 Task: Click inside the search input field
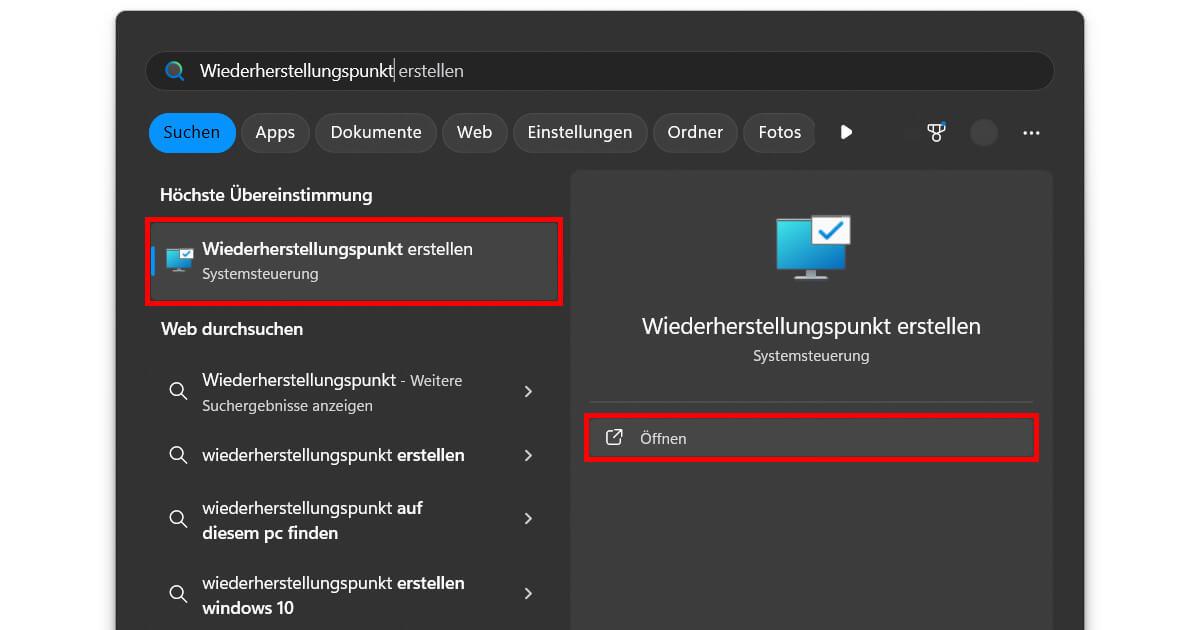600,70
